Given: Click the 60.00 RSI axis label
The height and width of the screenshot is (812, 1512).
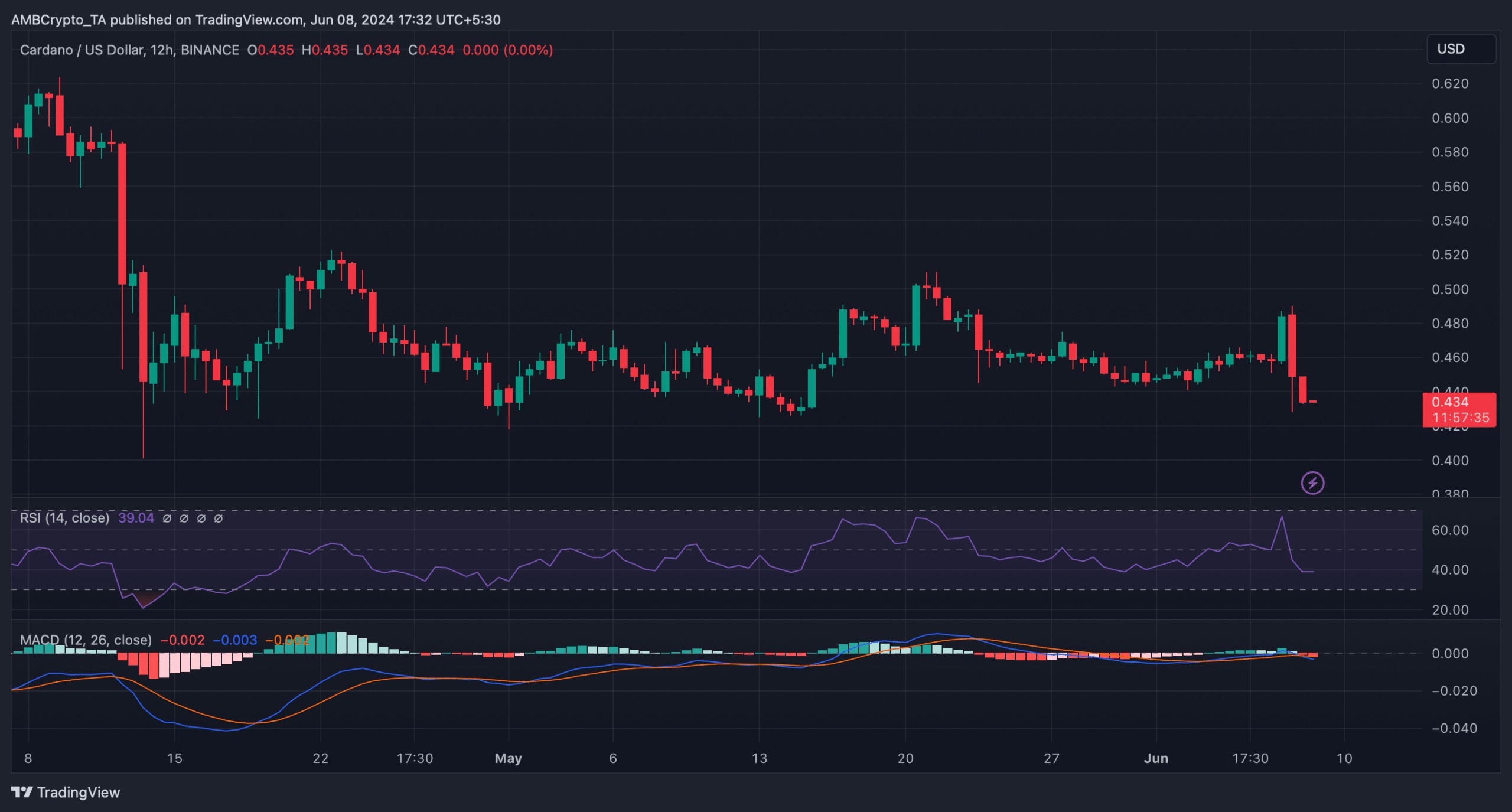Looking at the screenshot, I should pos(1450,530).
